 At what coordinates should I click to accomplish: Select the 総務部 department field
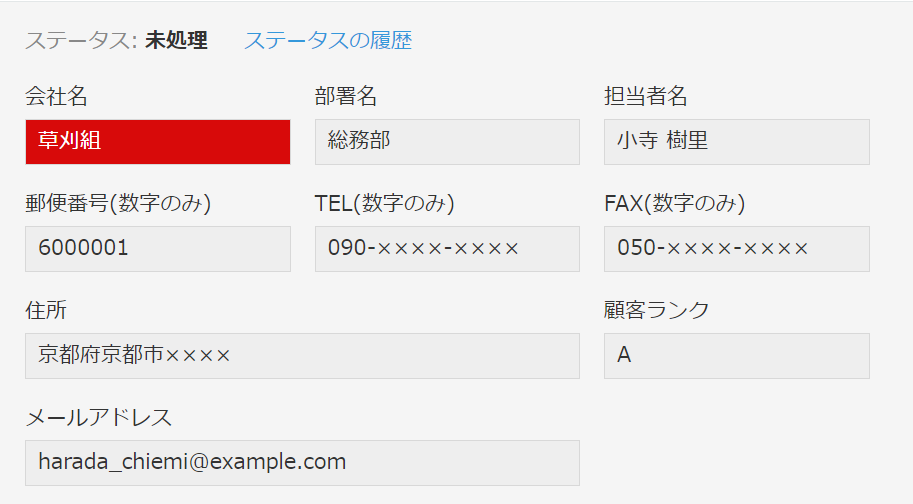[447, 142]
